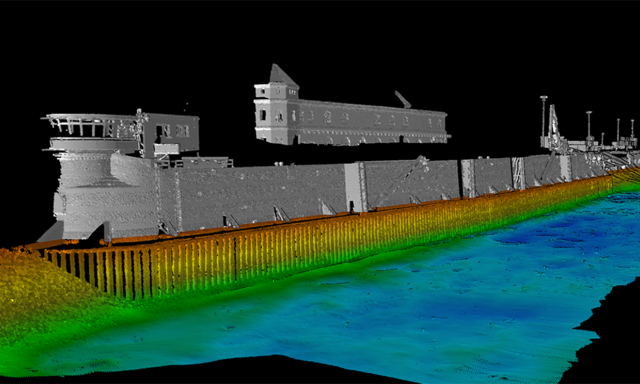
Task: Click the light vertical pillar on the quay wall
Action: point(352,187)
